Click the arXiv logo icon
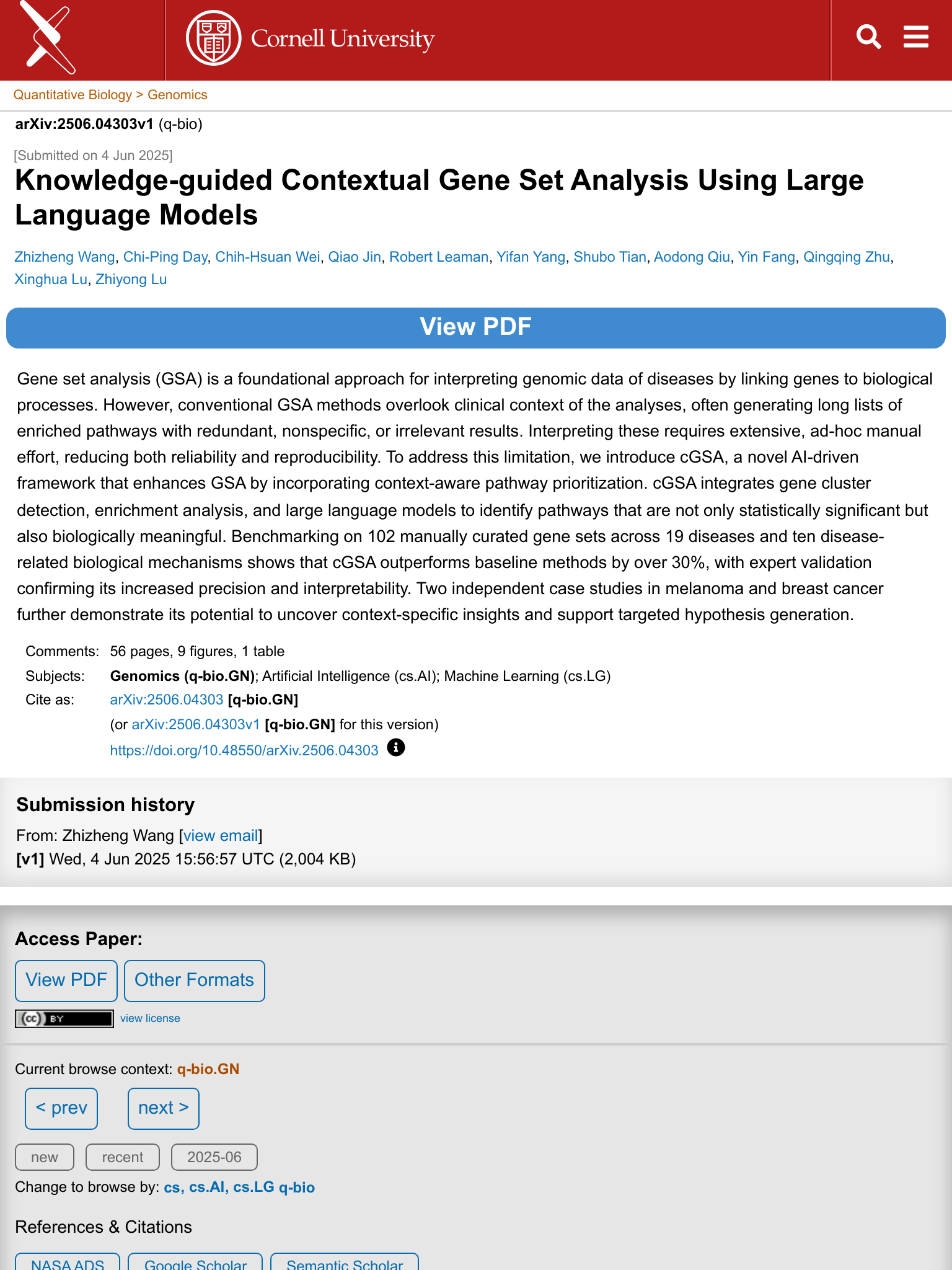 click(x=48, y=38)
